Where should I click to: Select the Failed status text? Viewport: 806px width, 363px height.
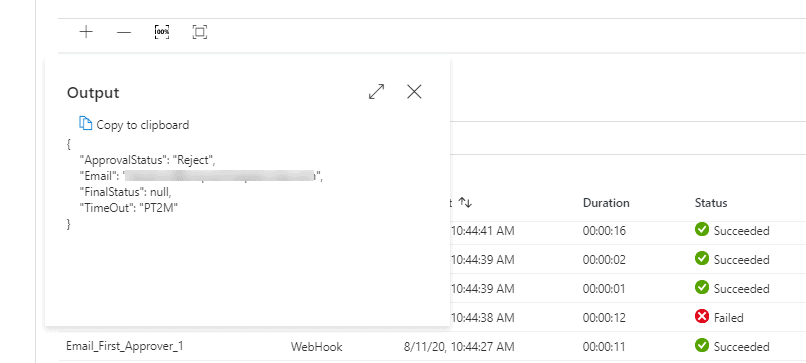(x=728, y=318)
